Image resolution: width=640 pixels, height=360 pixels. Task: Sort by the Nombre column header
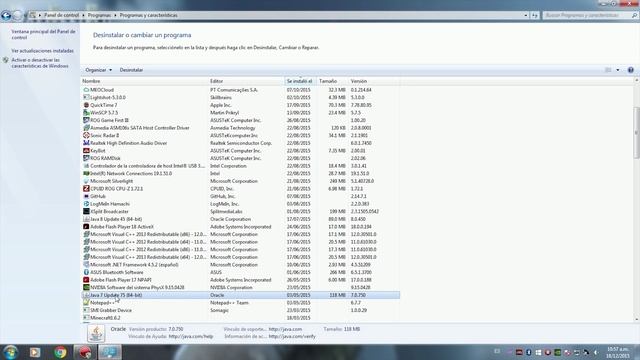click(144, 81)
